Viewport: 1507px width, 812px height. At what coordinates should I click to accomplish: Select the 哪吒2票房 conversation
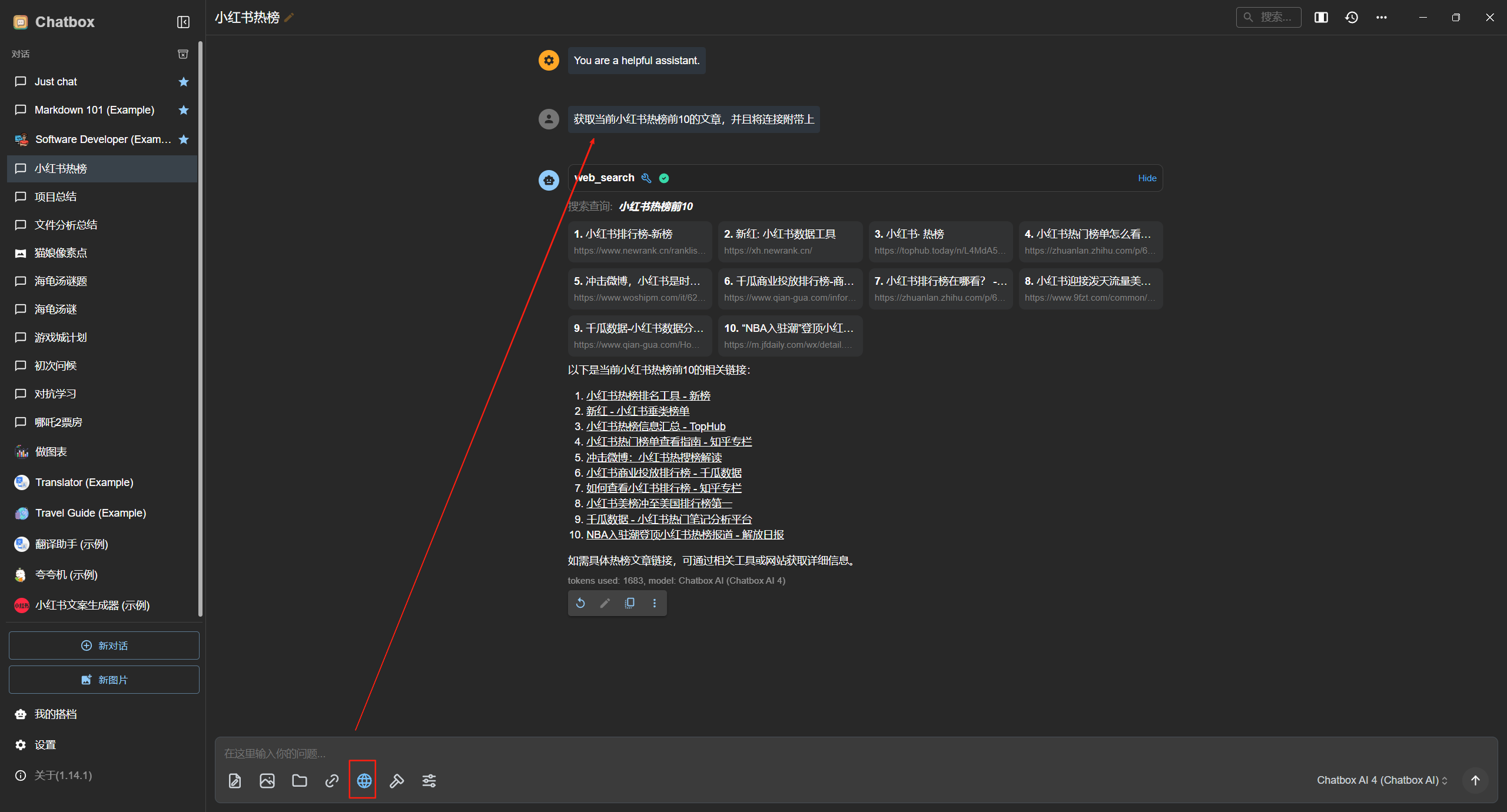(102, 422)
